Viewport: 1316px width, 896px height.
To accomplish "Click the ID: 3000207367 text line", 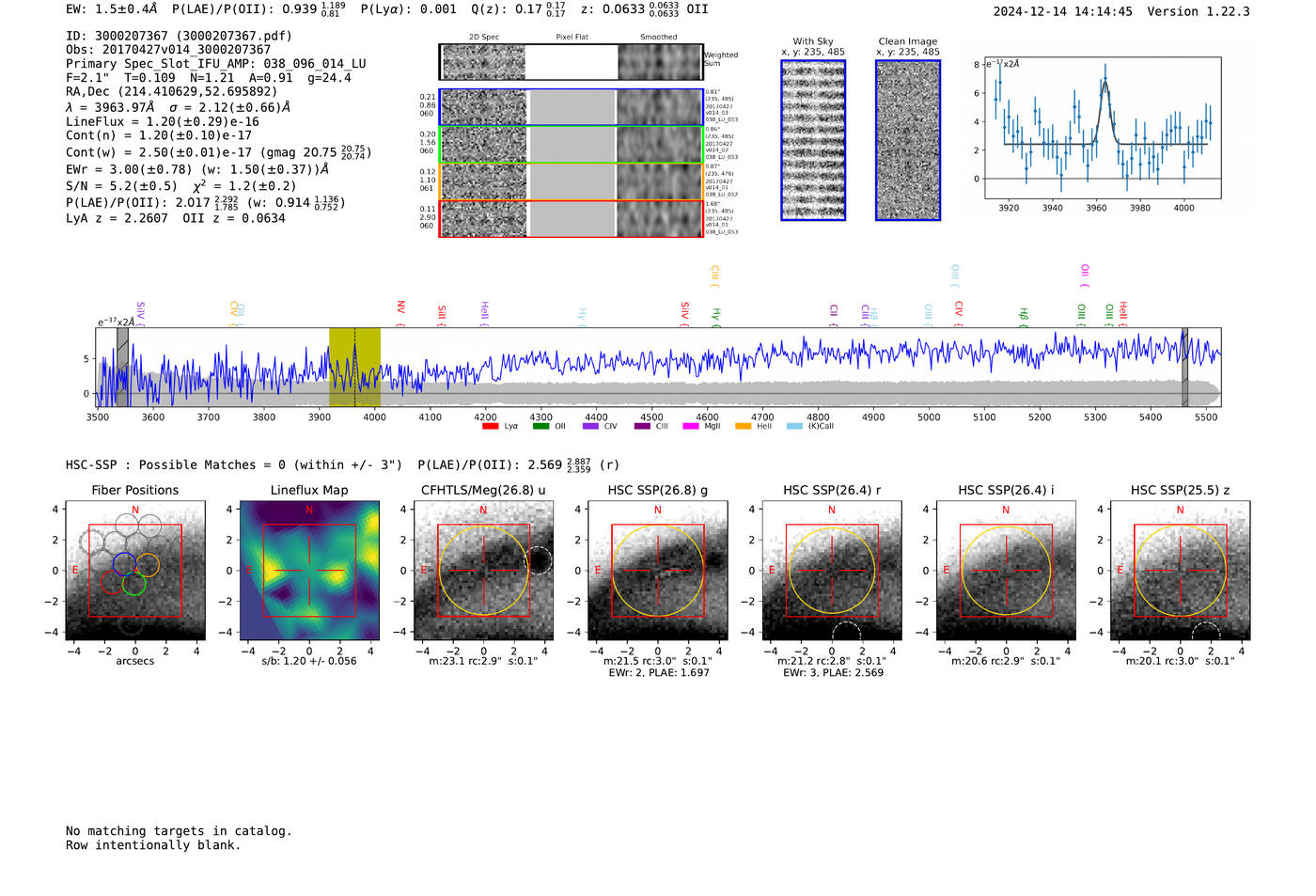I will point(179,36).
